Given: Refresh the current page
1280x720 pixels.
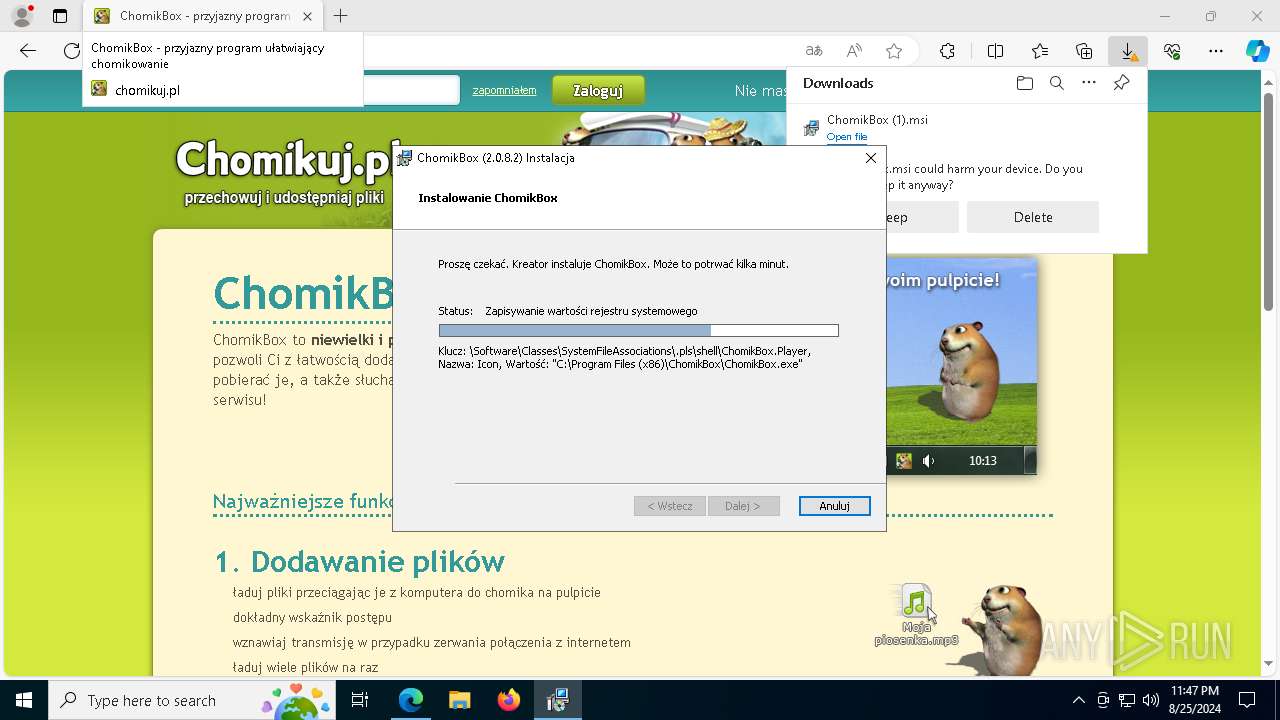Looking at the screenshot, I should tap(71, 51).
